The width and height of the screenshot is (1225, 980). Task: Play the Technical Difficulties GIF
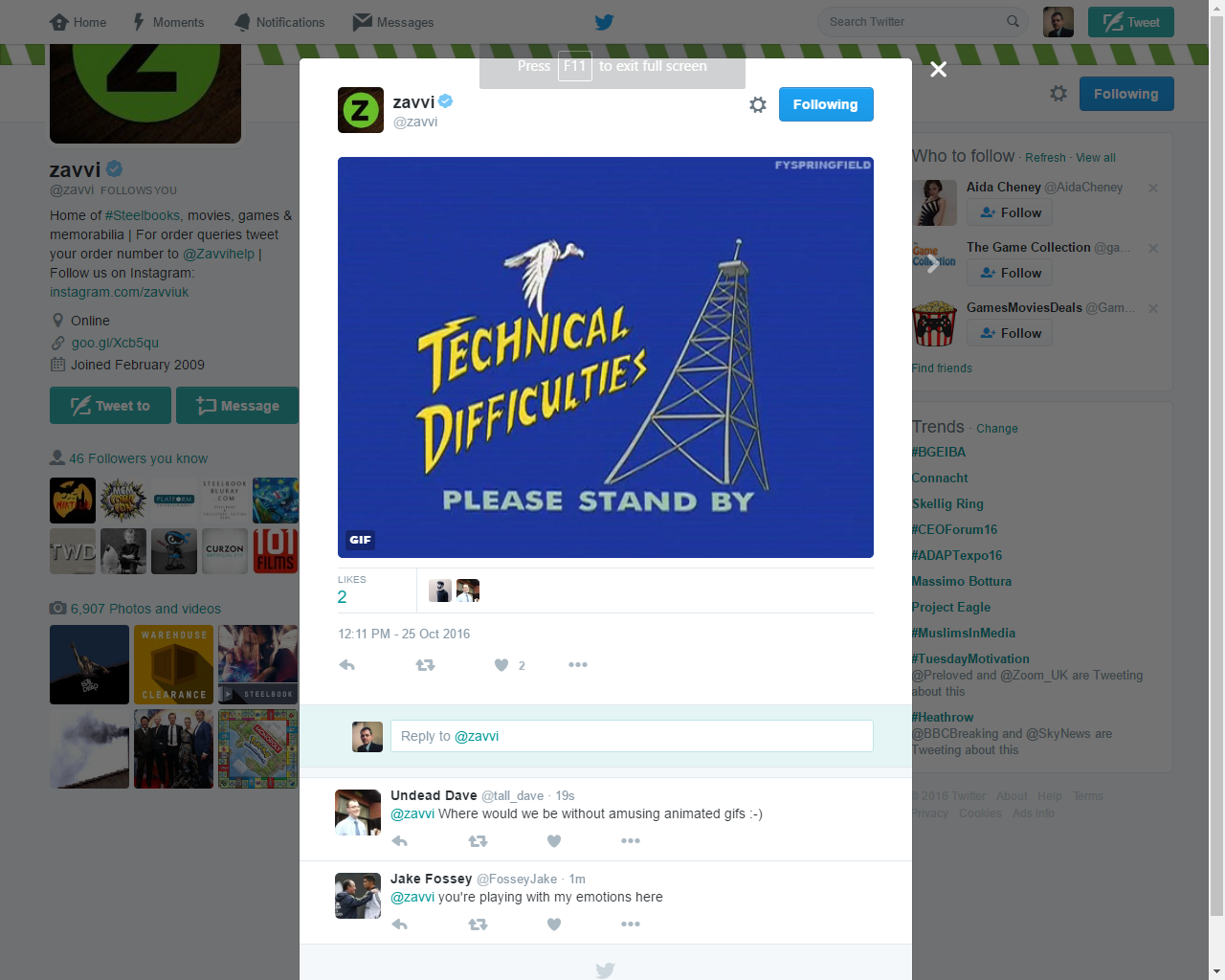606,357
